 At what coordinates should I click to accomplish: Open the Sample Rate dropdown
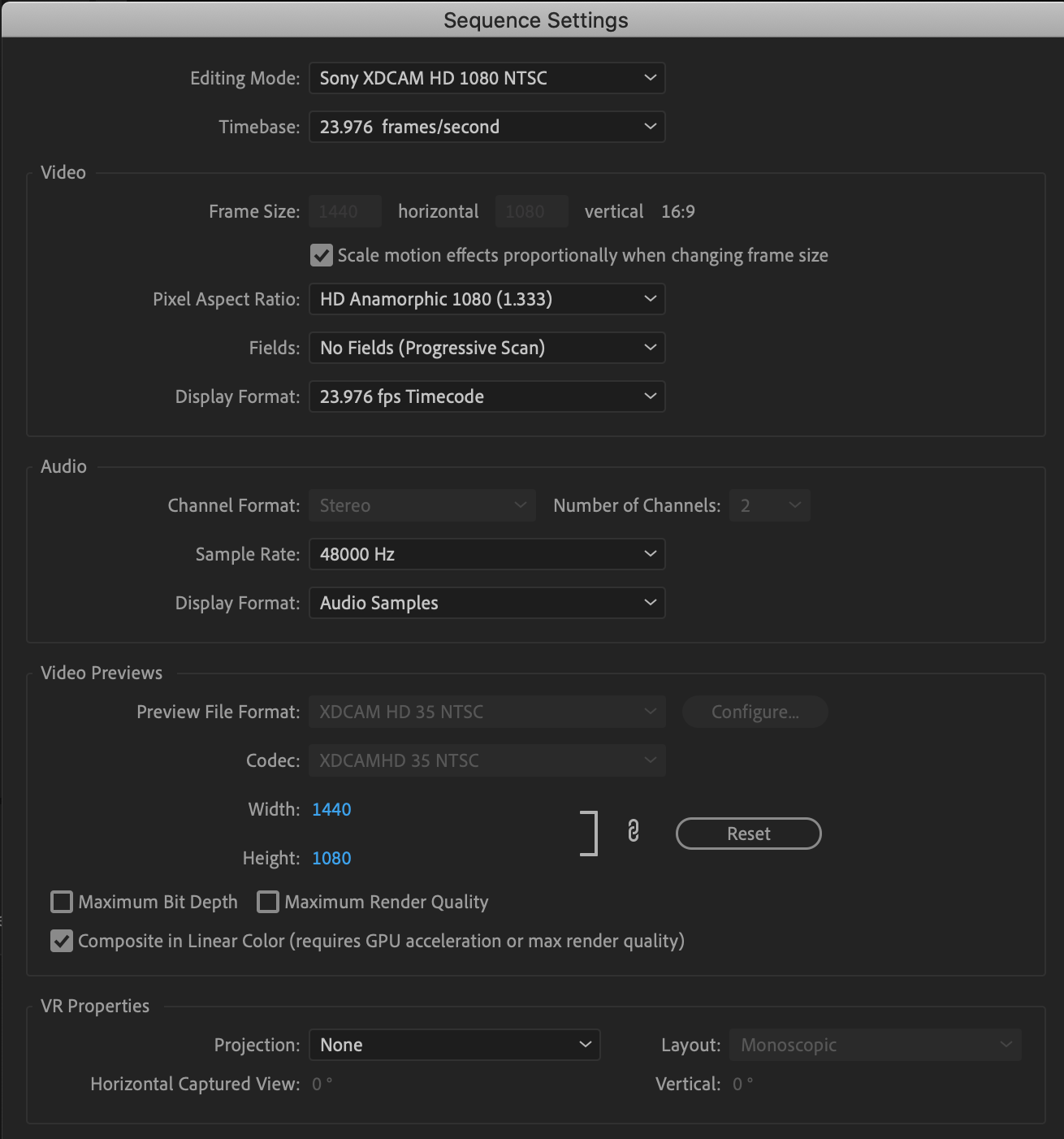tap(487, 555)
